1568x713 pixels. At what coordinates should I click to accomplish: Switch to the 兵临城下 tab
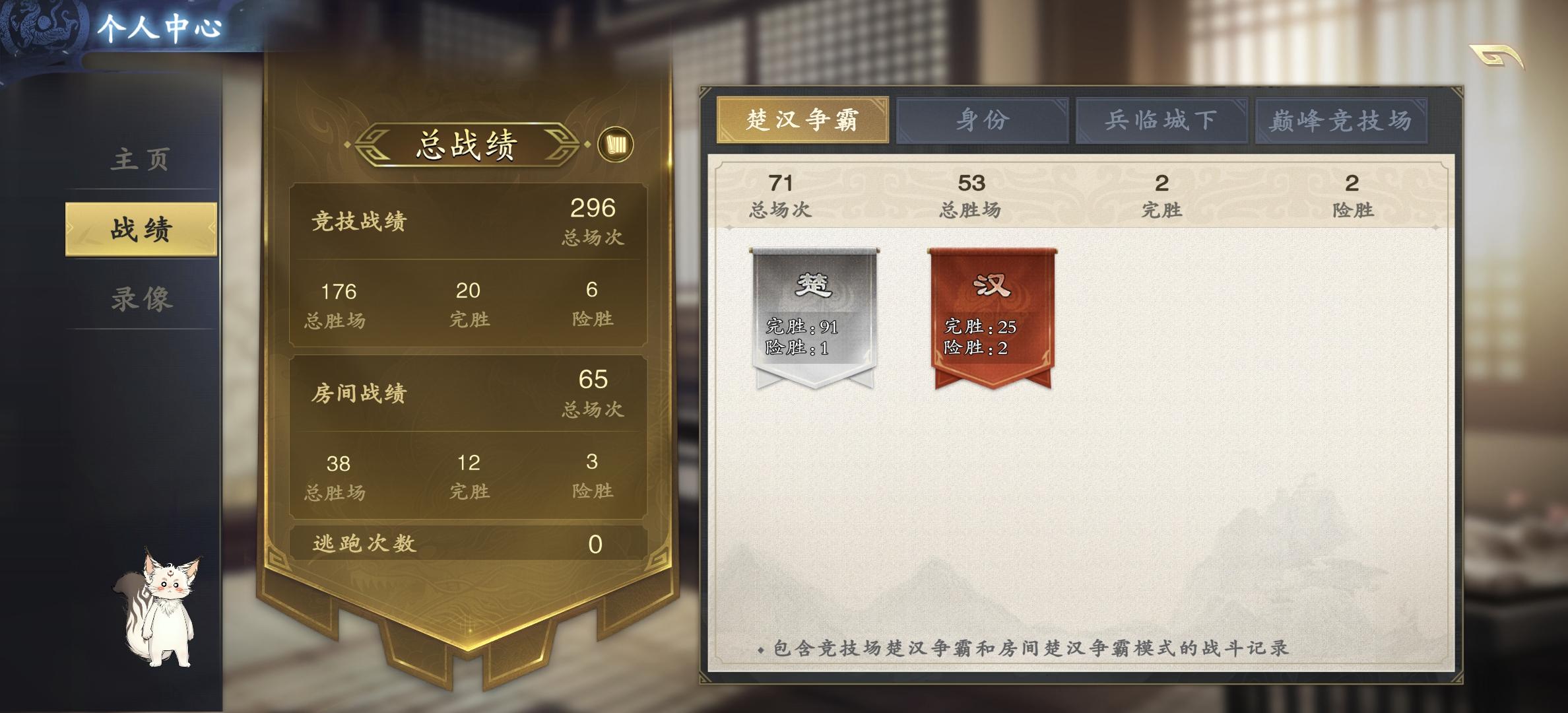tap(1162, 120)
